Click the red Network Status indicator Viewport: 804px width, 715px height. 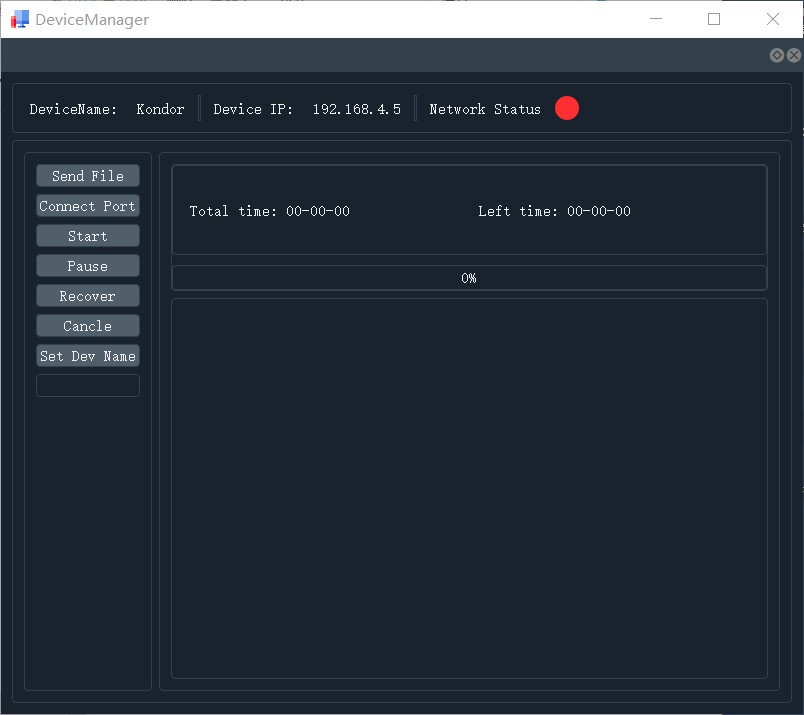click(x=567, y=108)
